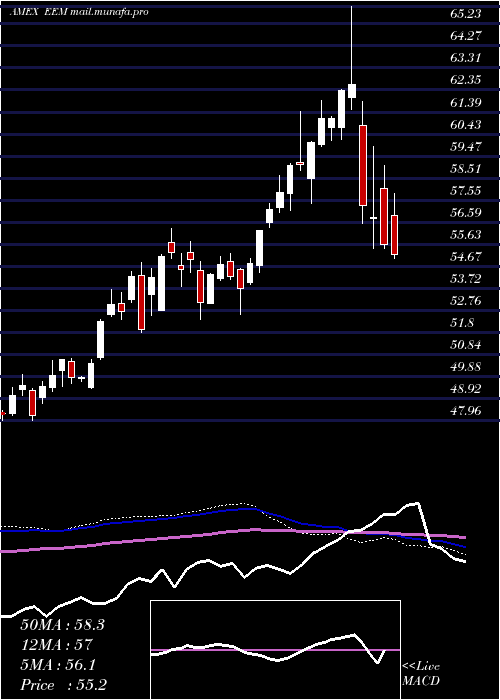500x700 pixels.
Task: Click the 'Price : 55.2' readout
Action: coord(63,685)
